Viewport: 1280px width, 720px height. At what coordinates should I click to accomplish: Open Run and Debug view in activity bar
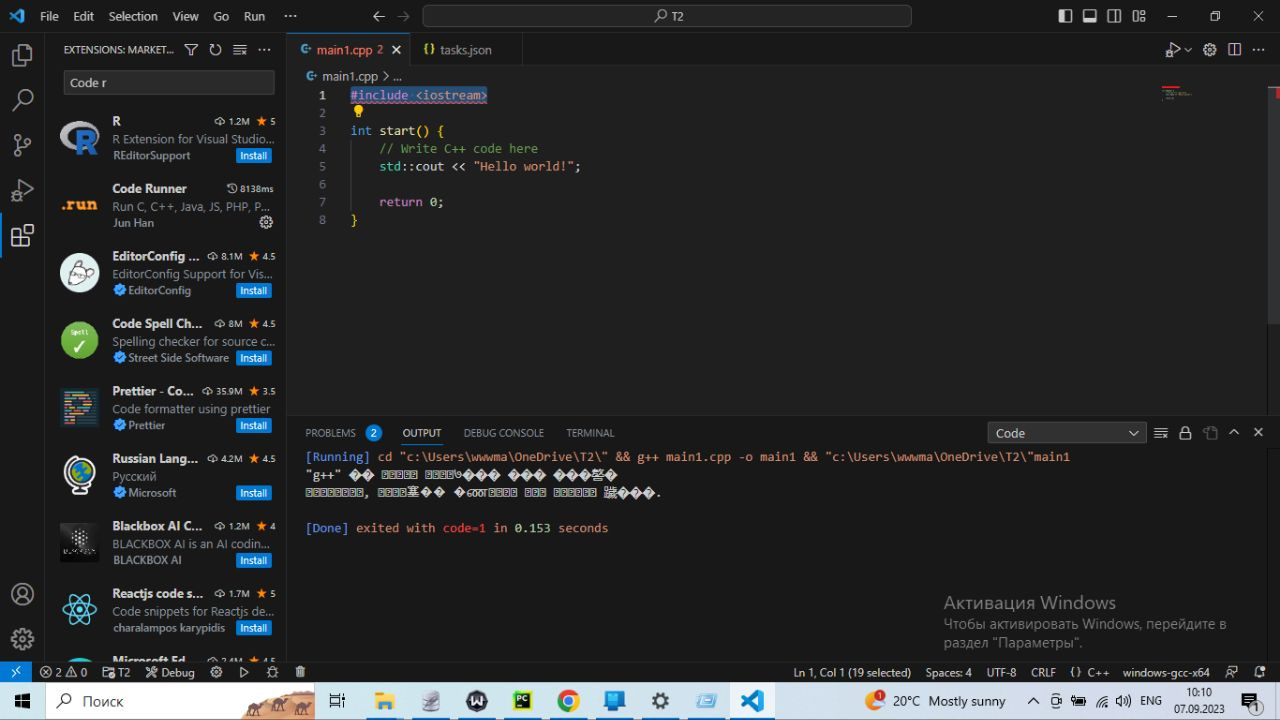pos(22,190)
